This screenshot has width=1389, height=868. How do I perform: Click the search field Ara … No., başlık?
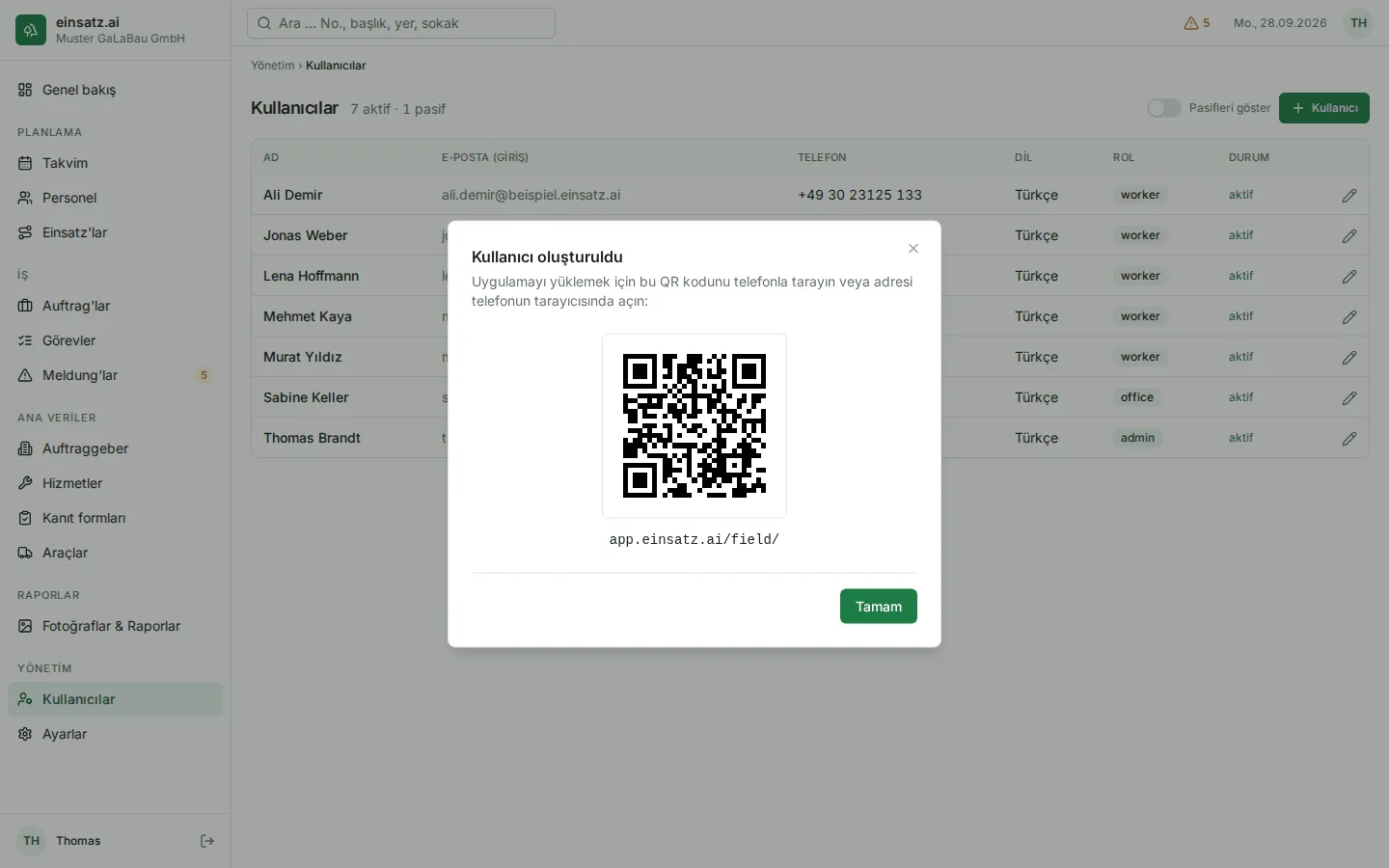point(401,23)
